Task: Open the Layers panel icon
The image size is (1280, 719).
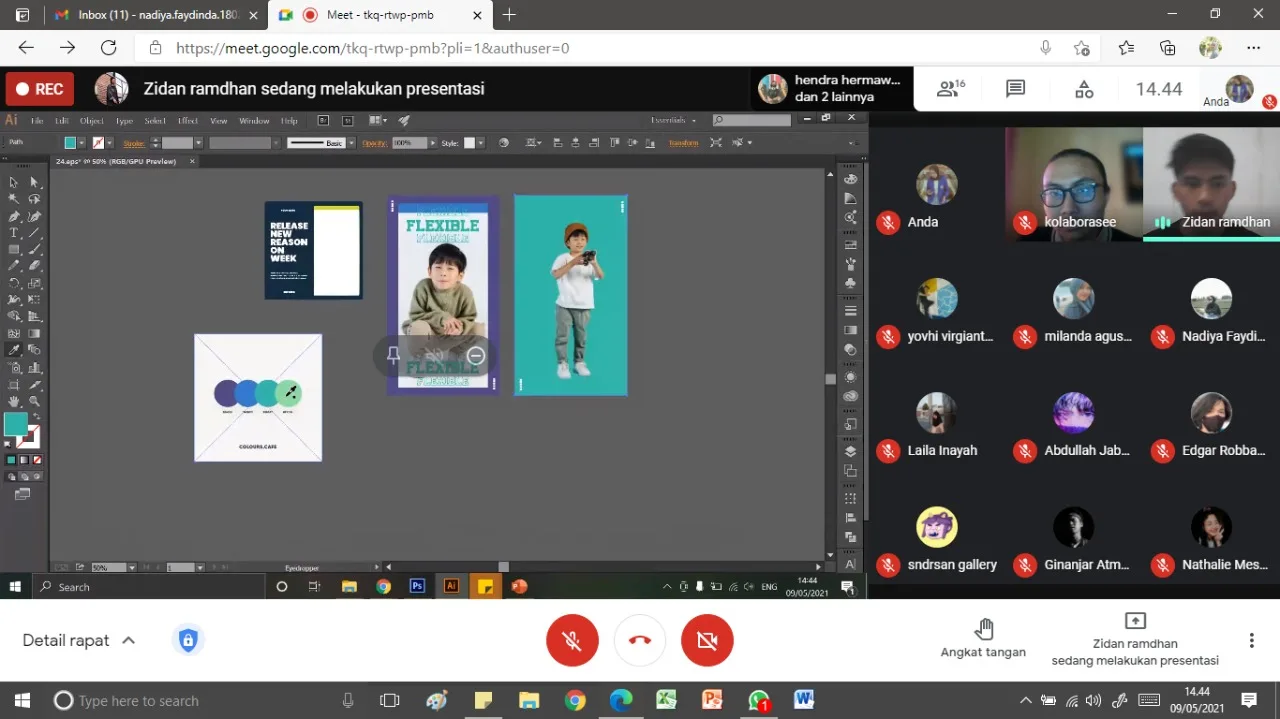Action: 851,451
